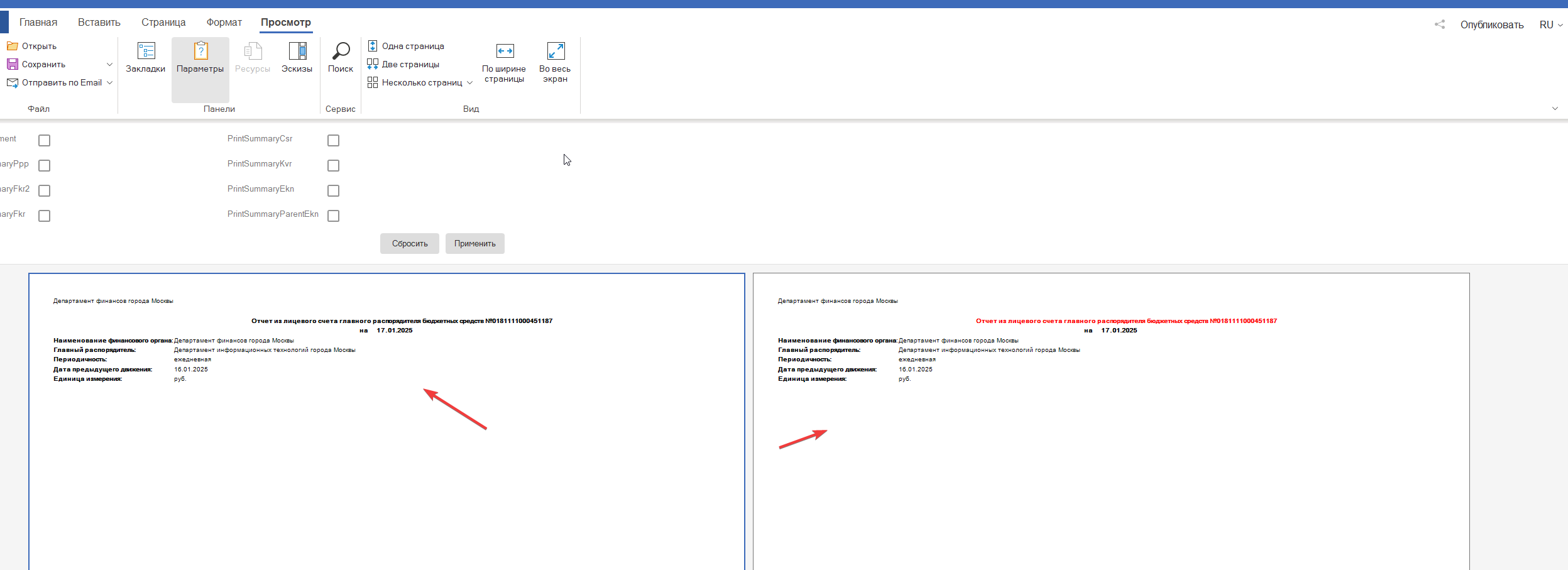This screenshot has width=1568, height=570.
Task: Select the Формат tab
Action: click(224, 22)
